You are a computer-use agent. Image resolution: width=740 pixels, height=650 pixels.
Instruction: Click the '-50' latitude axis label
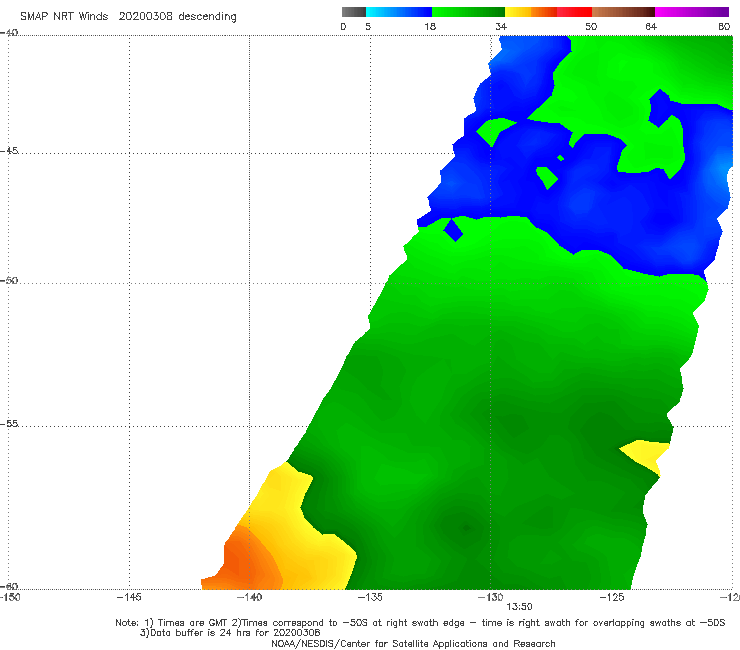point(9,280)
